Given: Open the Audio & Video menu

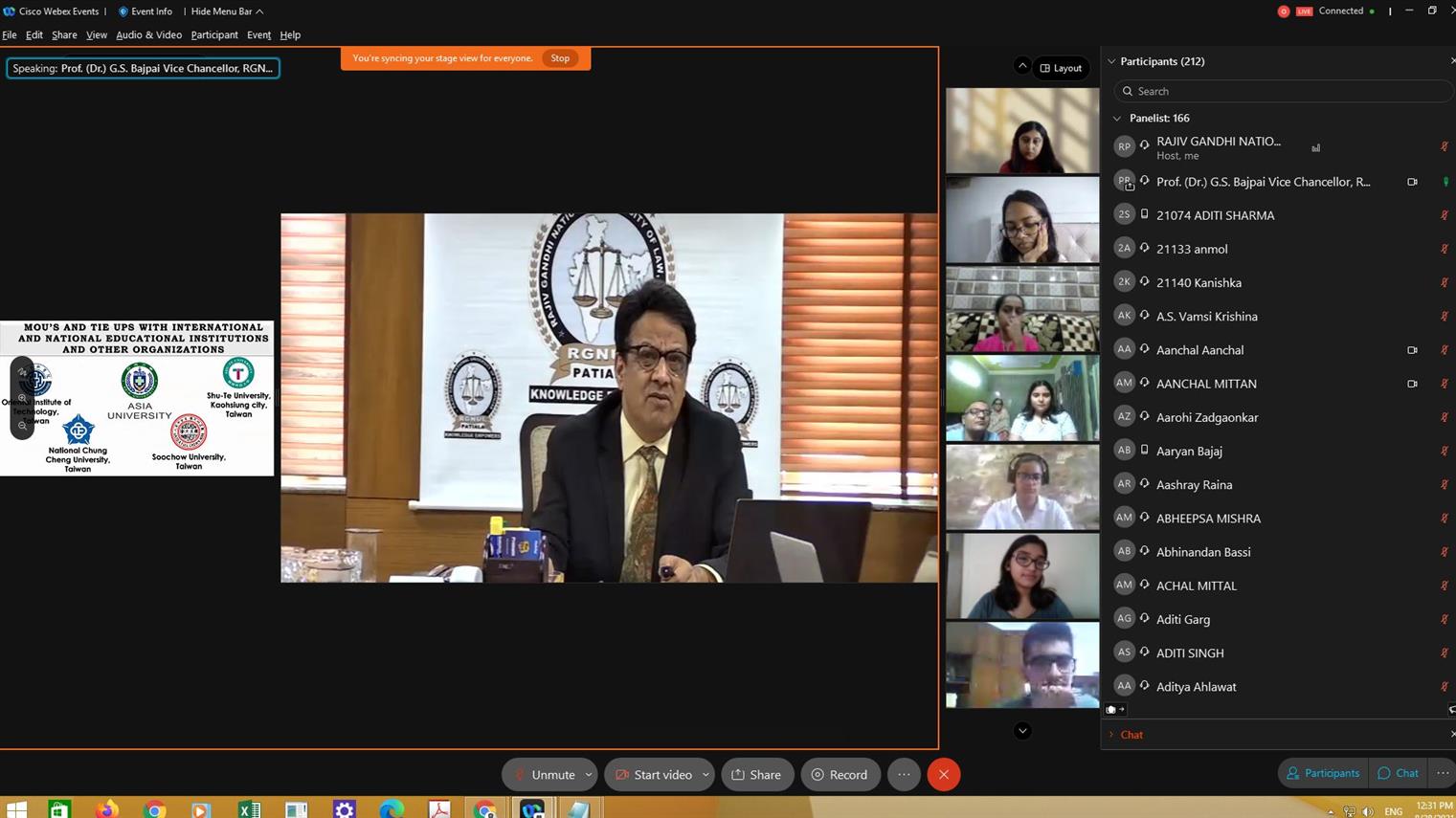Looking at the screenshot, I should point(148,35).
